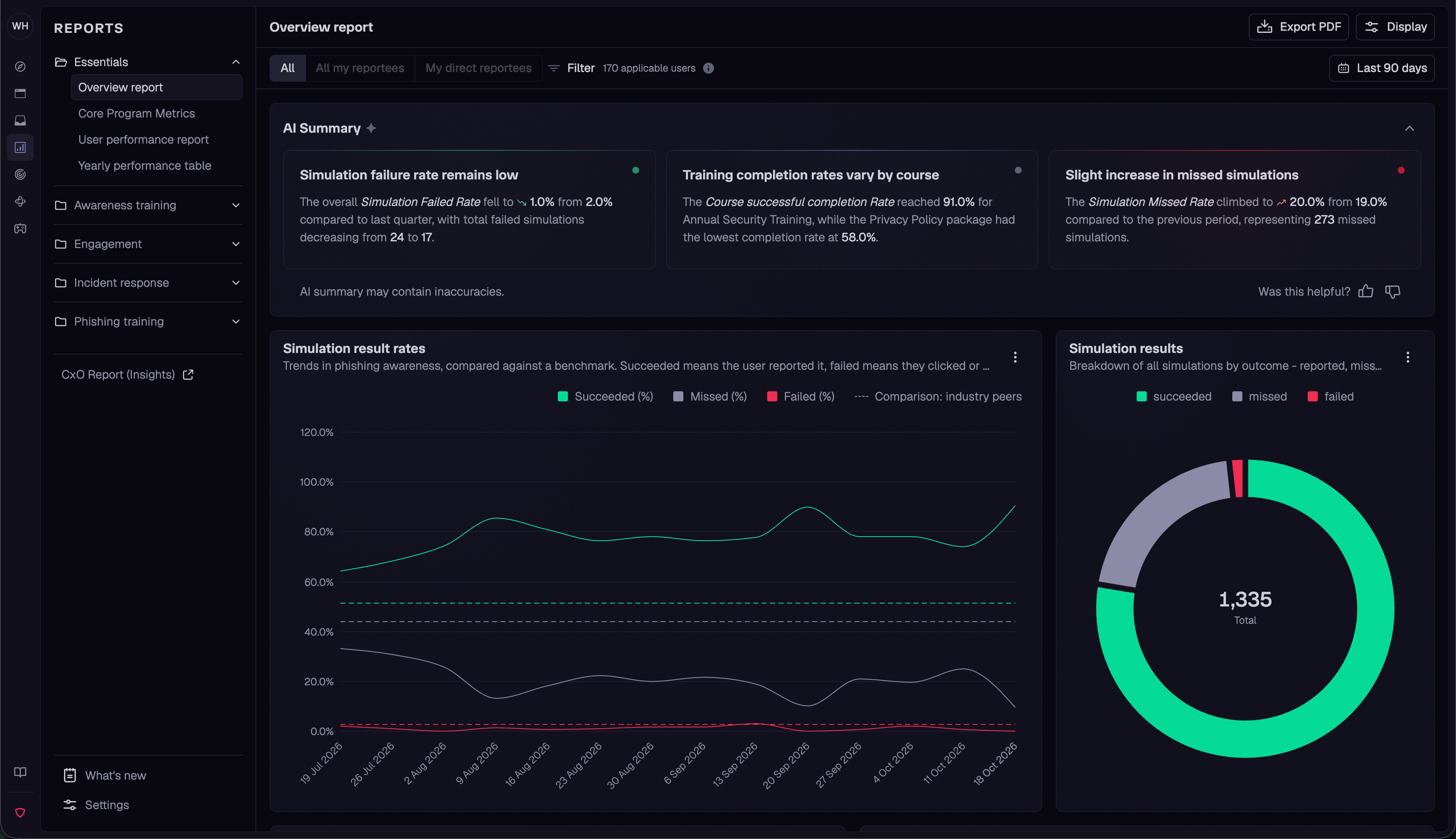Toggle missed segment in donut chart legend
Screen dimensions: 1456x839
pos(1259,396)
